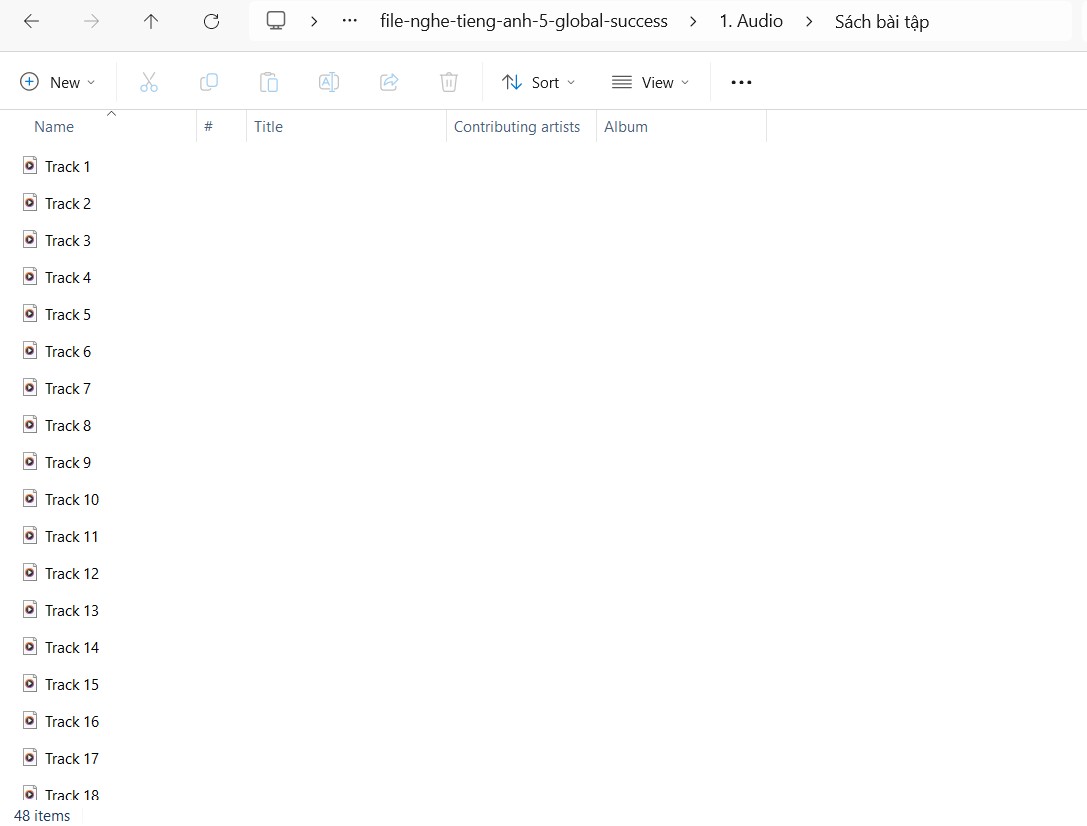Click the Paste icon in the toolbar
Viewport: 1087px width, 826px height.
[269, 82]
